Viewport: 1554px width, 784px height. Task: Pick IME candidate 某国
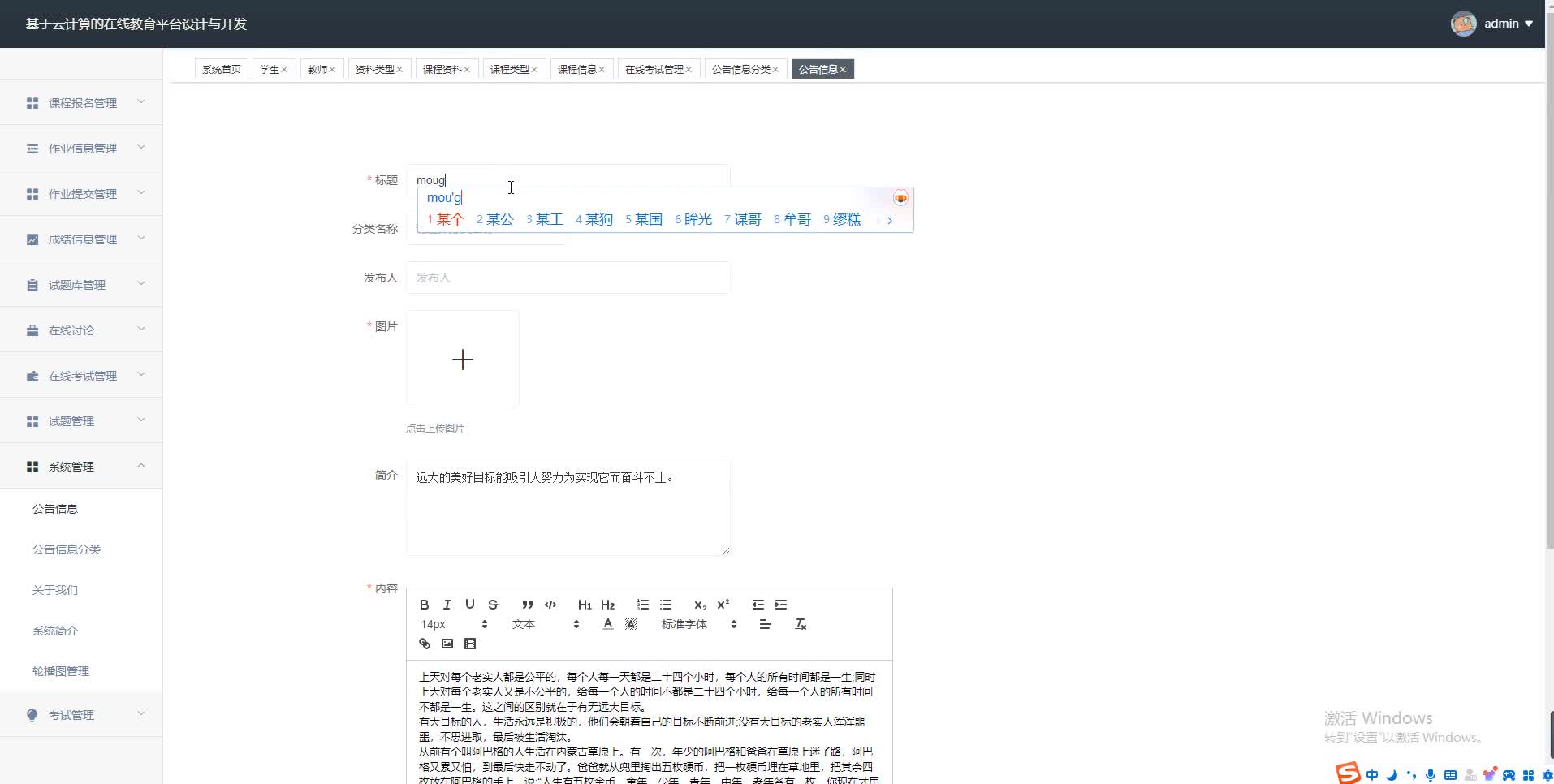[644, 219]
